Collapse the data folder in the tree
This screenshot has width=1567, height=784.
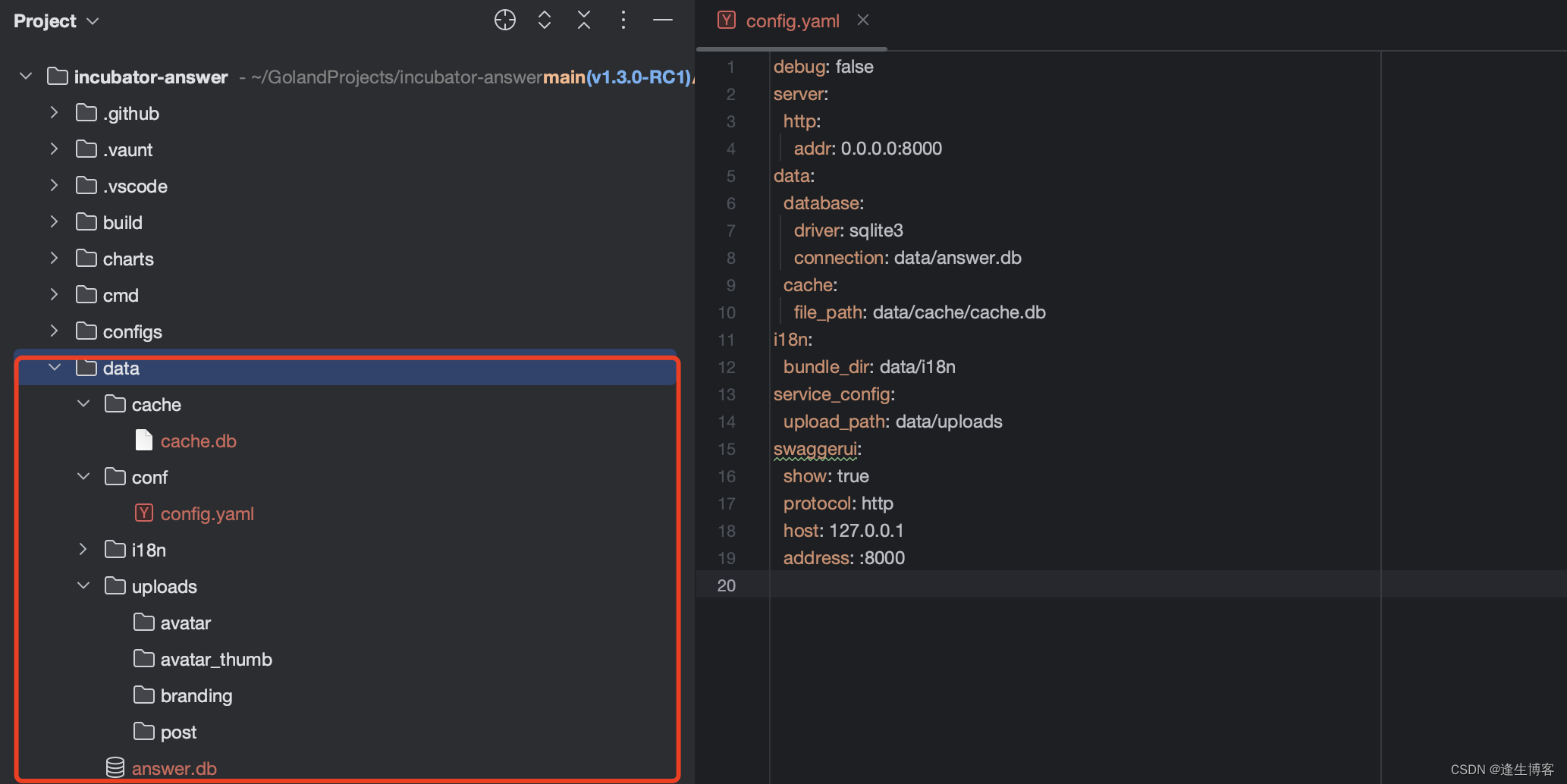pyautogui.click(x=54, y=368)
